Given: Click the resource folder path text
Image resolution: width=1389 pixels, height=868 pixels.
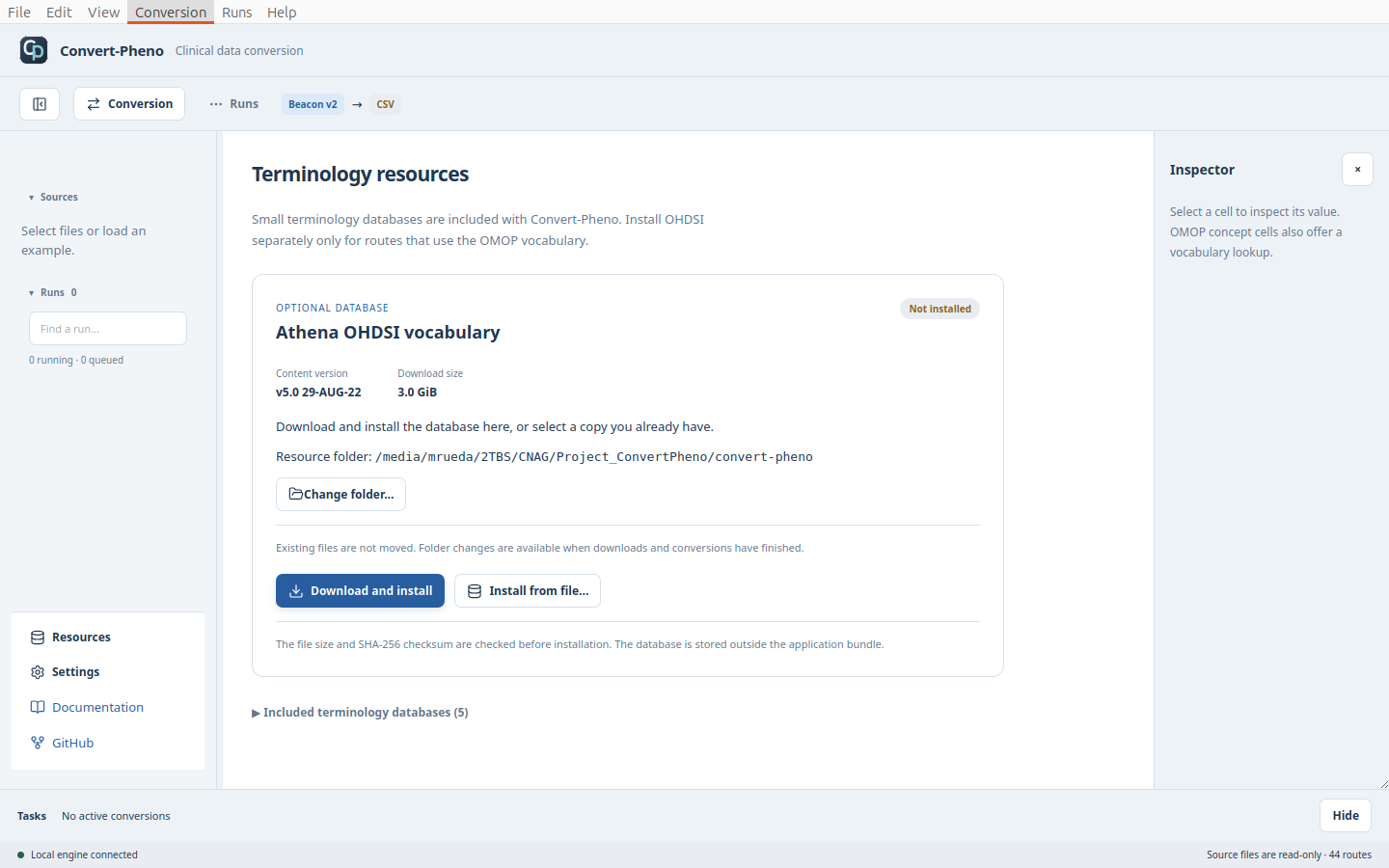Looking at the screenshot, I should click(594, 457).
